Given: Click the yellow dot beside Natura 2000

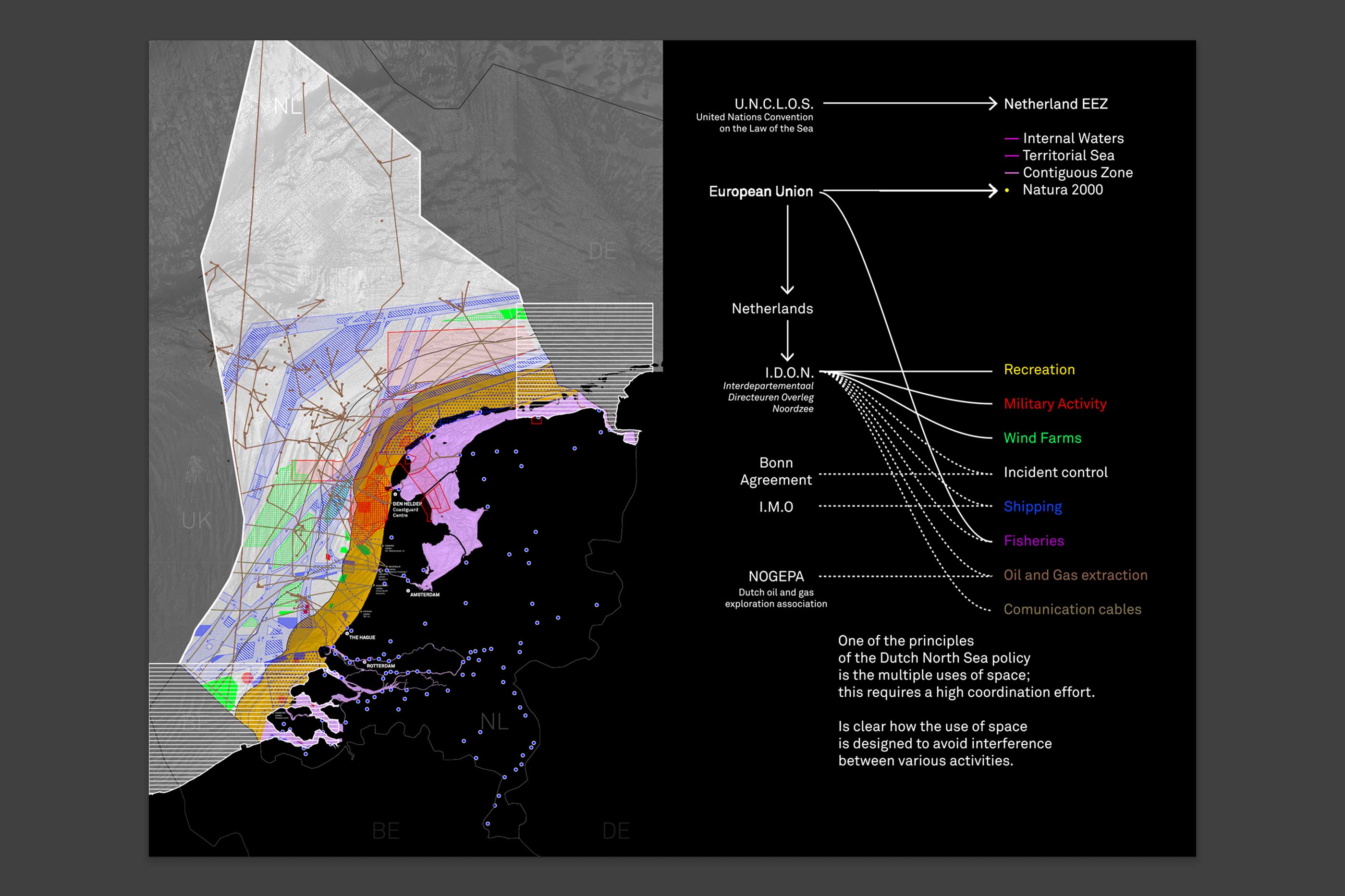Looking at the screenshot, I should (1007, 190).
